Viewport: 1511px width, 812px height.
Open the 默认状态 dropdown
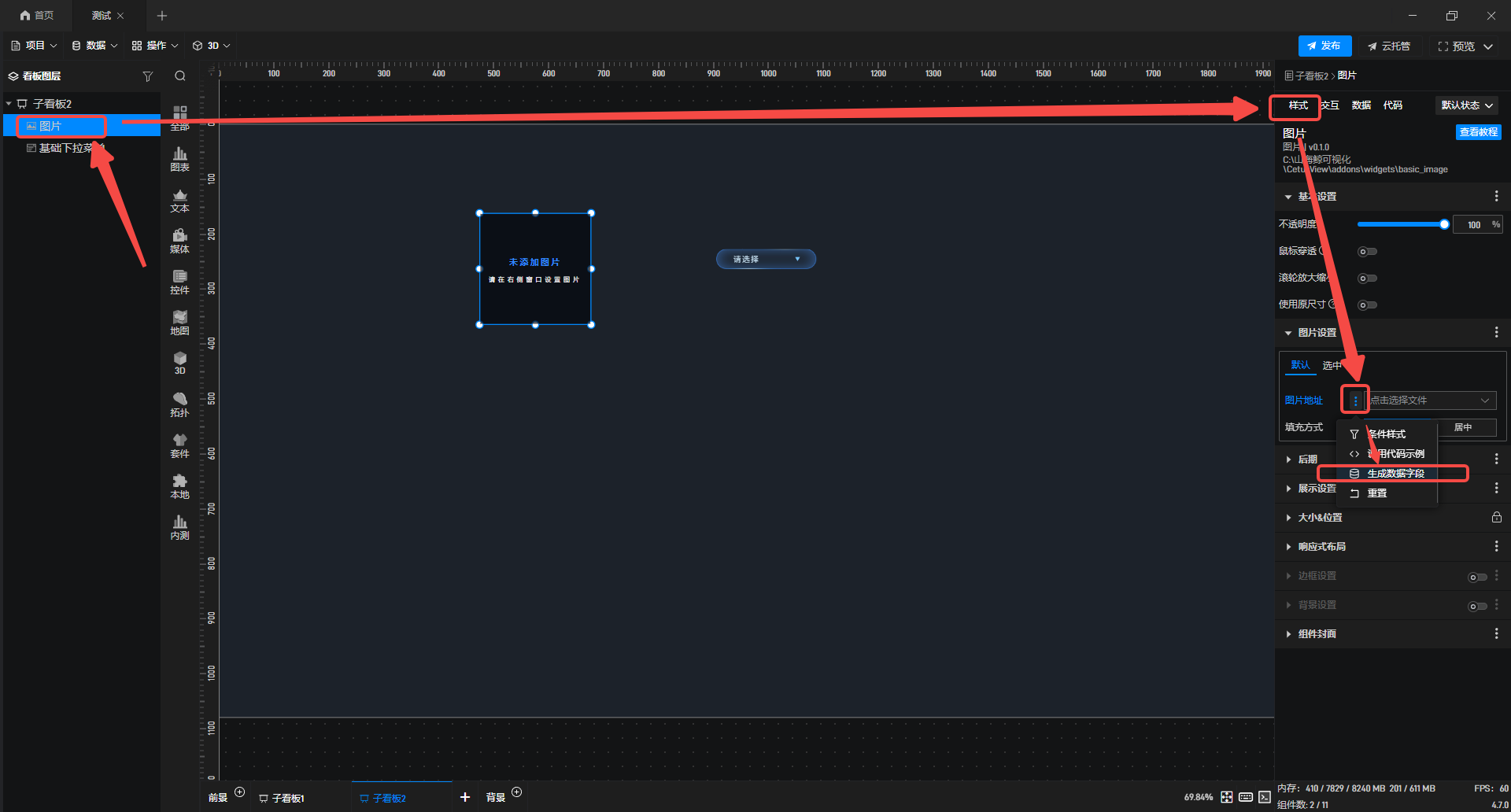coord(1467,105)
